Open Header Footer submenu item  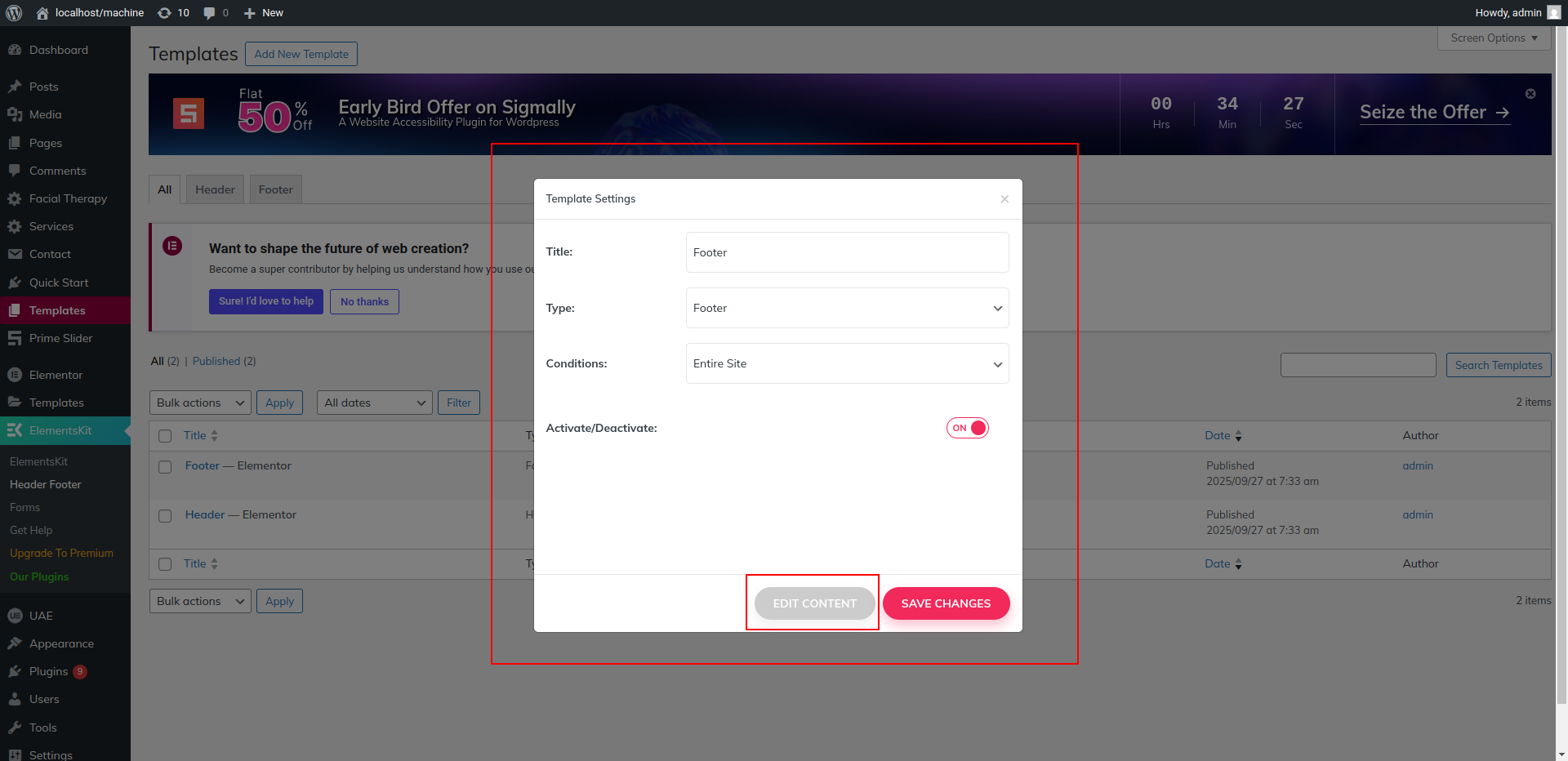pos(46,484)
